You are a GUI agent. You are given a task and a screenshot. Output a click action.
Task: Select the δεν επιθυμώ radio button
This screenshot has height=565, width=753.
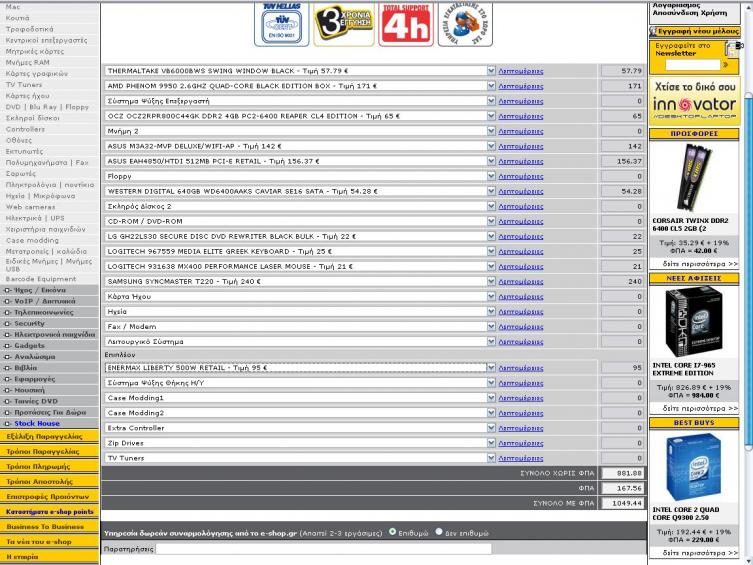point(438,532)
